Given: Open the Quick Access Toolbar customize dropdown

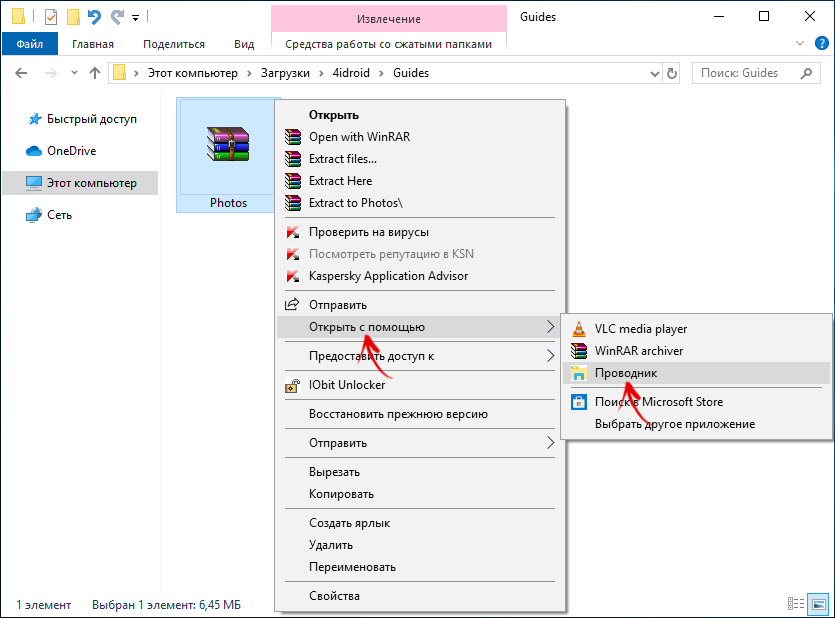Looking at the screenshot, I should pyautogui.click(x=135, y=18).
